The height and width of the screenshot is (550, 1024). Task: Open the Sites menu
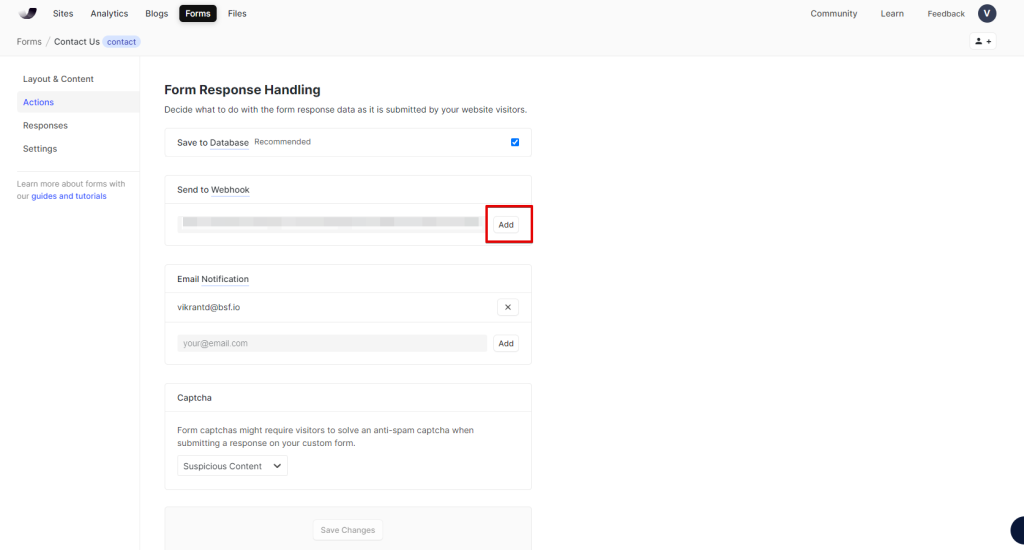[x=63, y=14]
